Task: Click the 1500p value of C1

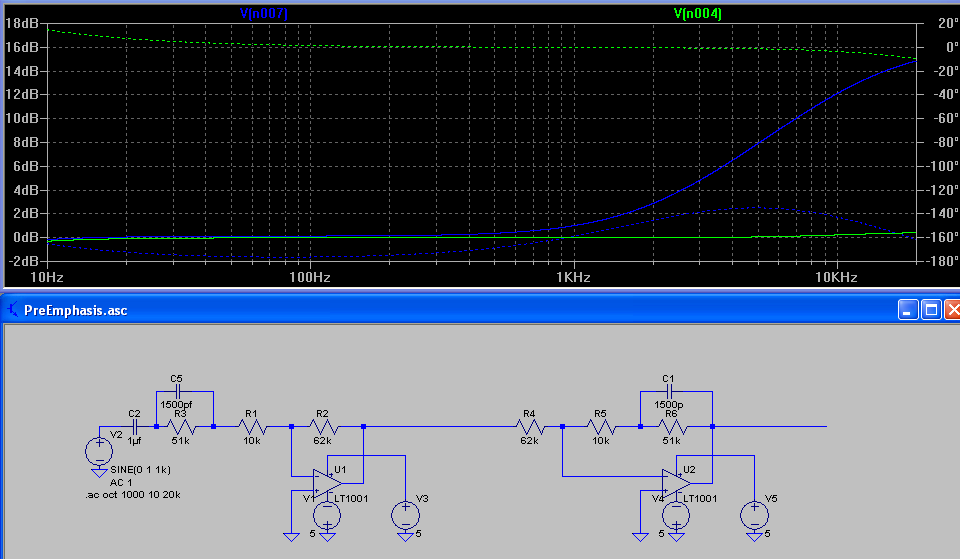Action: tap(669, 405)
